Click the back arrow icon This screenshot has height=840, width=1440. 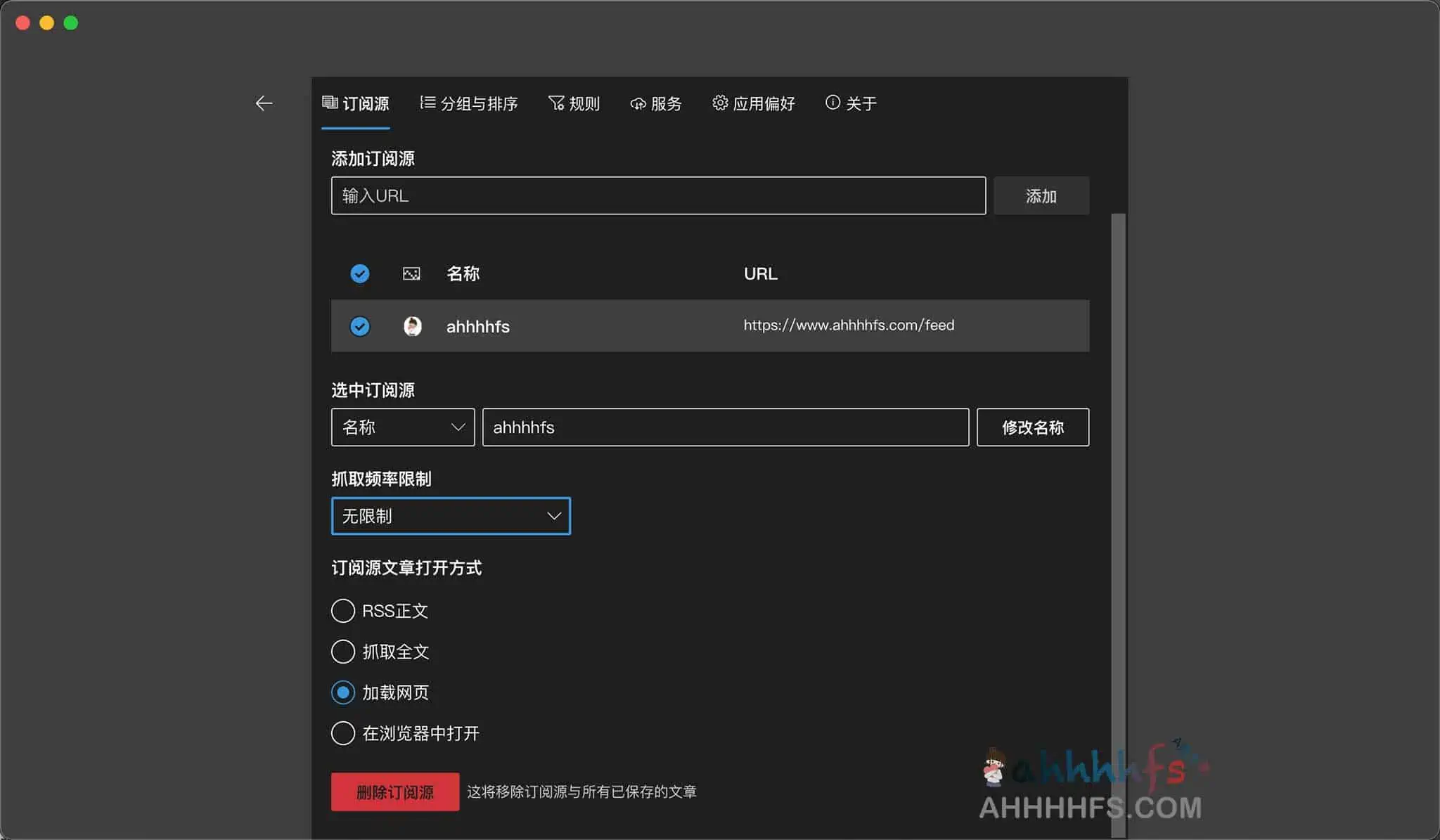264,103
